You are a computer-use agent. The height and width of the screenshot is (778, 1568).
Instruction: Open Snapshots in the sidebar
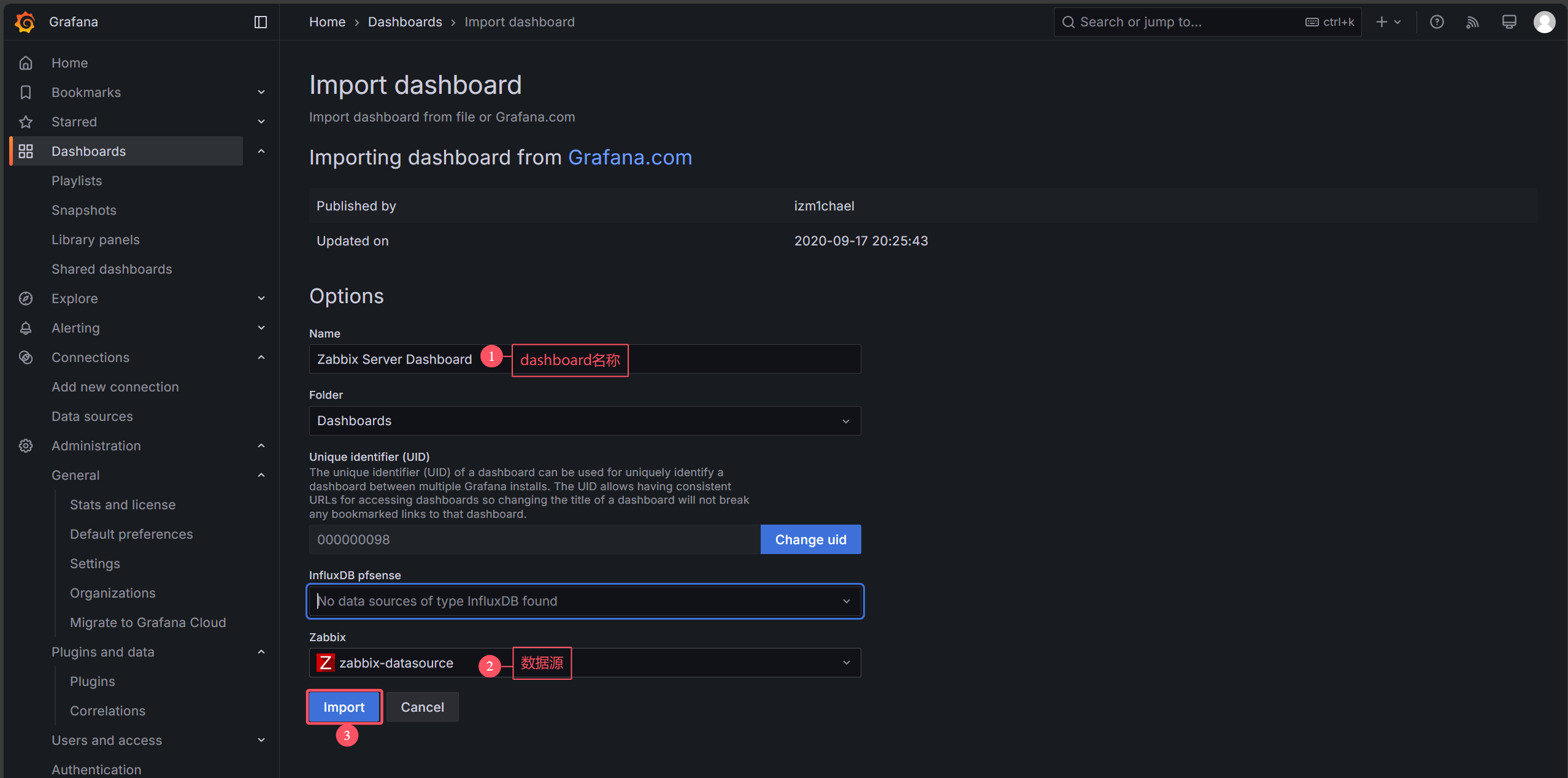[x=84, y=210]
